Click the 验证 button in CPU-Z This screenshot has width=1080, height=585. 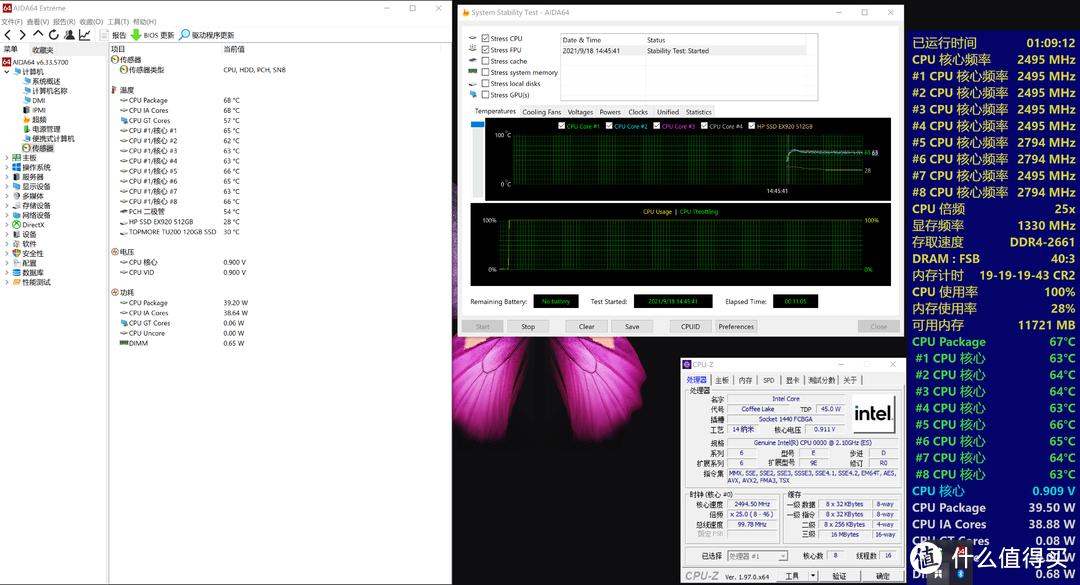840,575
